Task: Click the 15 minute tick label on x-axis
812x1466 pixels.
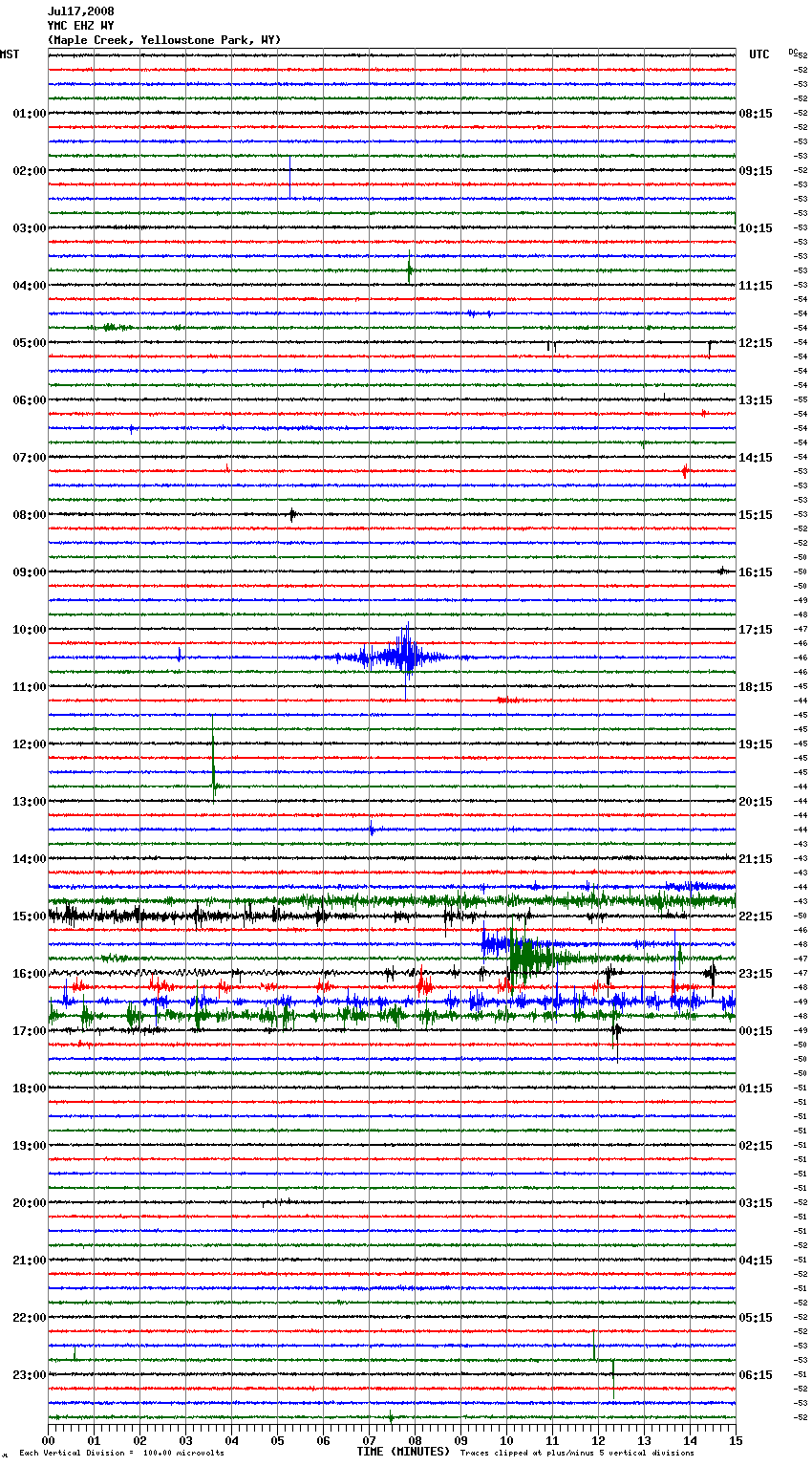Action: (x=736, y=1440)
